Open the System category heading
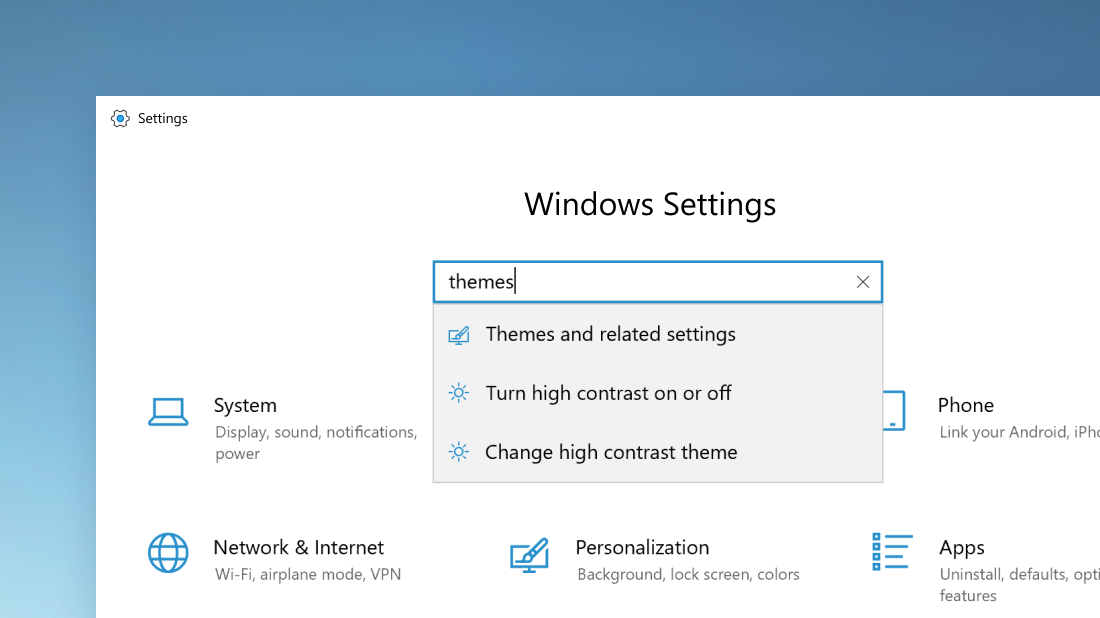The height and width of the screenshot is (618, 1100). (245, 405)
